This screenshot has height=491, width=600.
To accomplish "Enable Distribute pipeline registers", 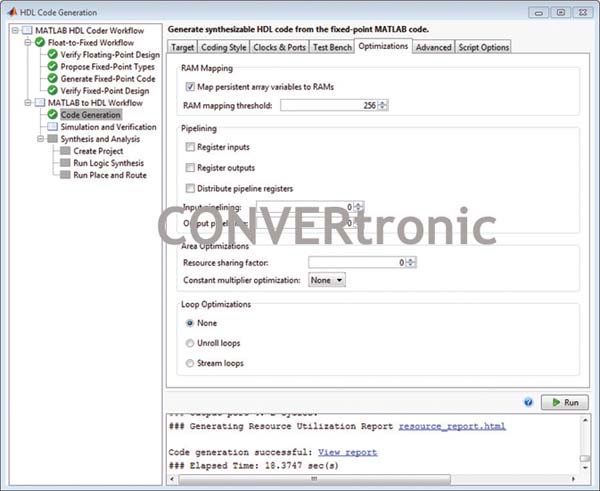I will coord(190,188).
